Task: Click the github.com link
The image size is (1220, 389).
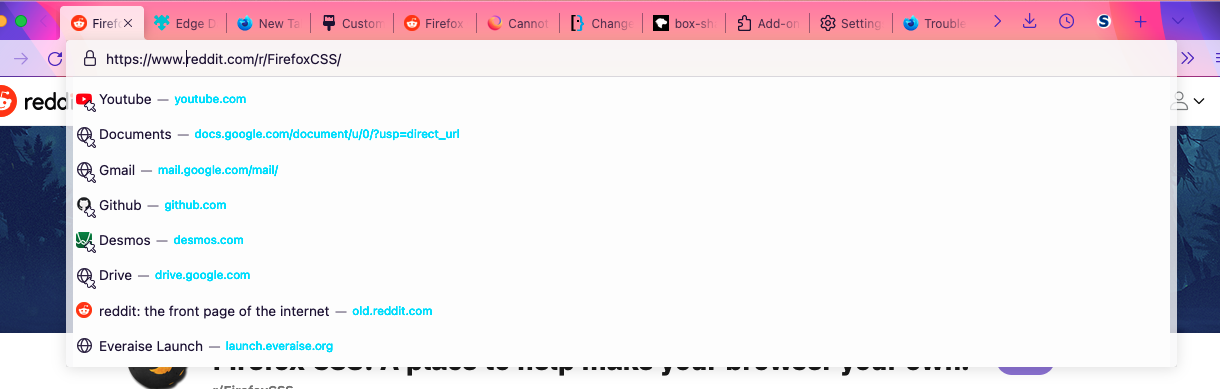Action: pos(195,205)
